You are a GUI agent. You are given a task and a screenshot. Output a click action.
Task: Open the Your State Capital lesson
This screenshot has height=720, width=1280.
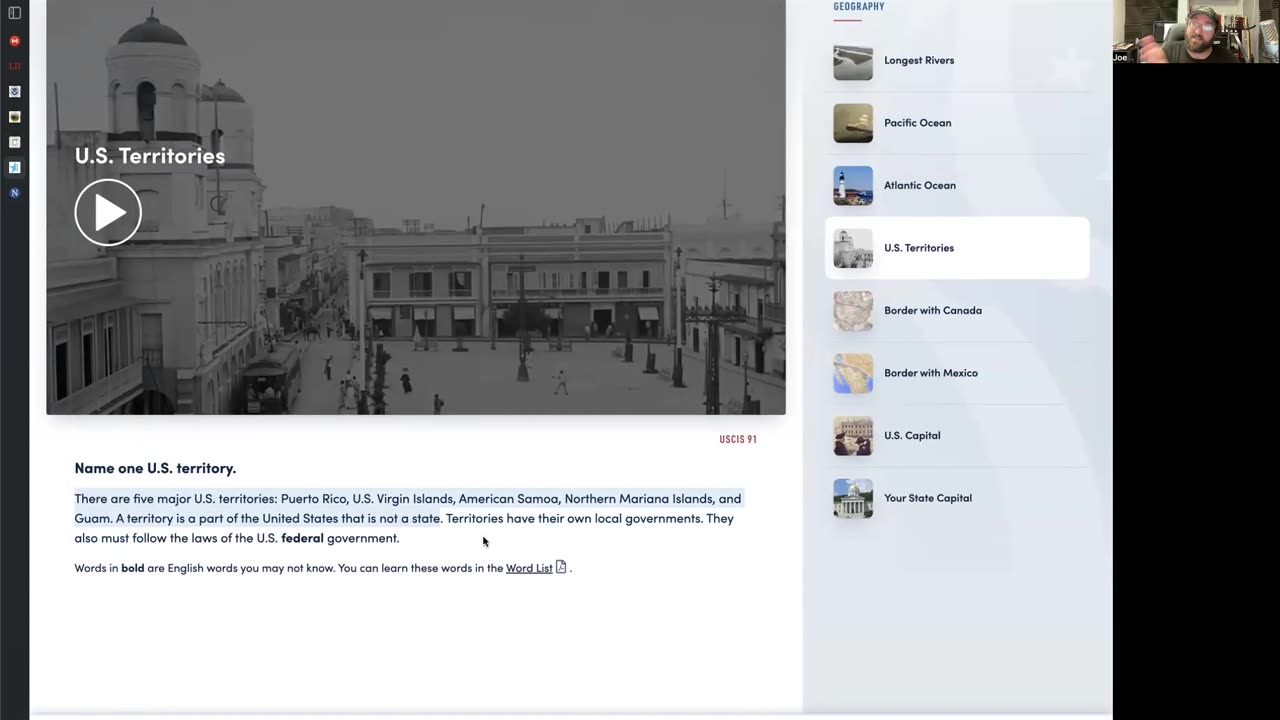(x=957, y=498)
